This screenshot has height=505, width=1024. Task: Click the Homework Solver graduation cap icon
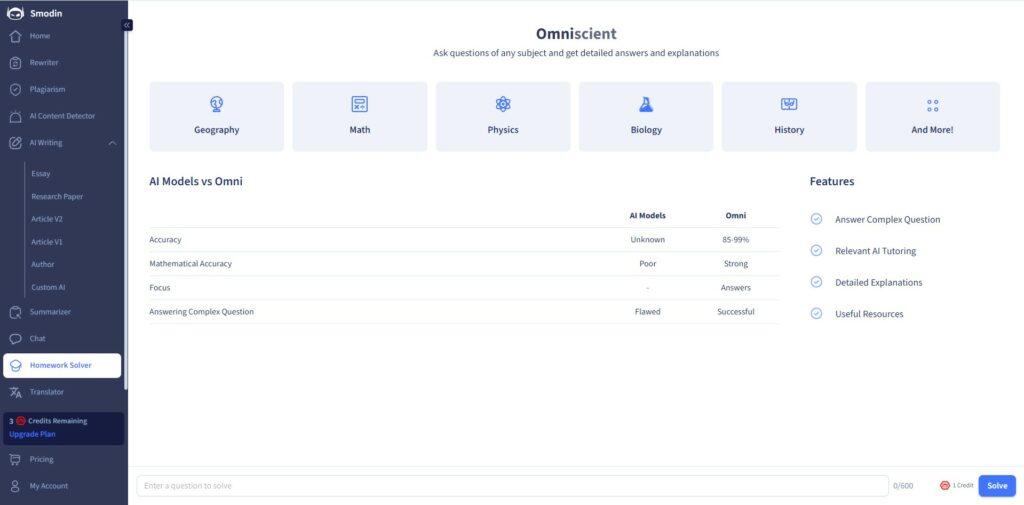tap(16, 366)
